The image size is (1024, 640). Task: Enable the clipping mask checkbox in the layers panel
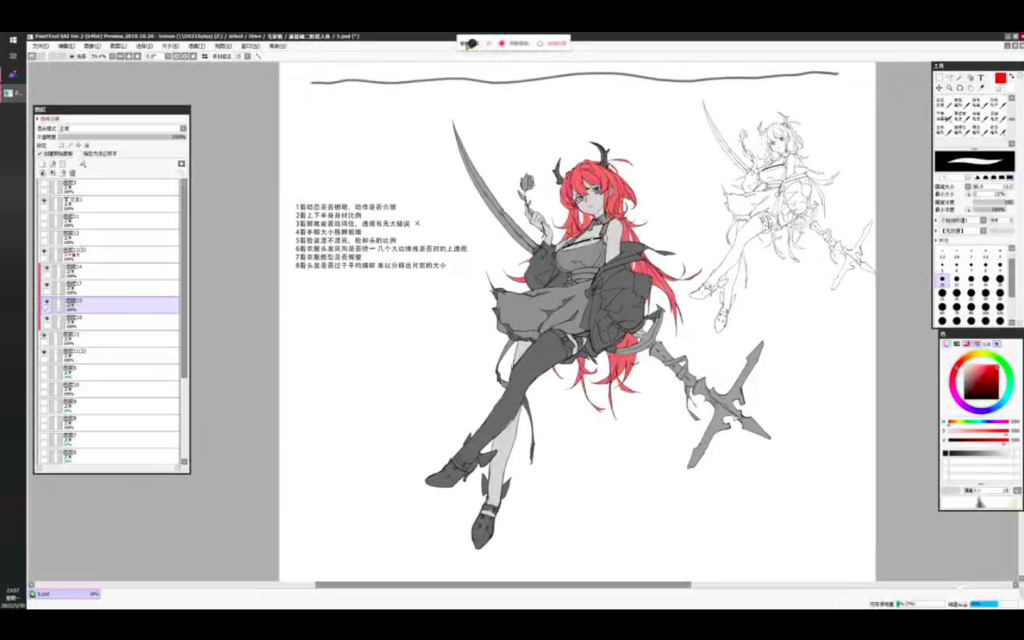tap(40, 153)
